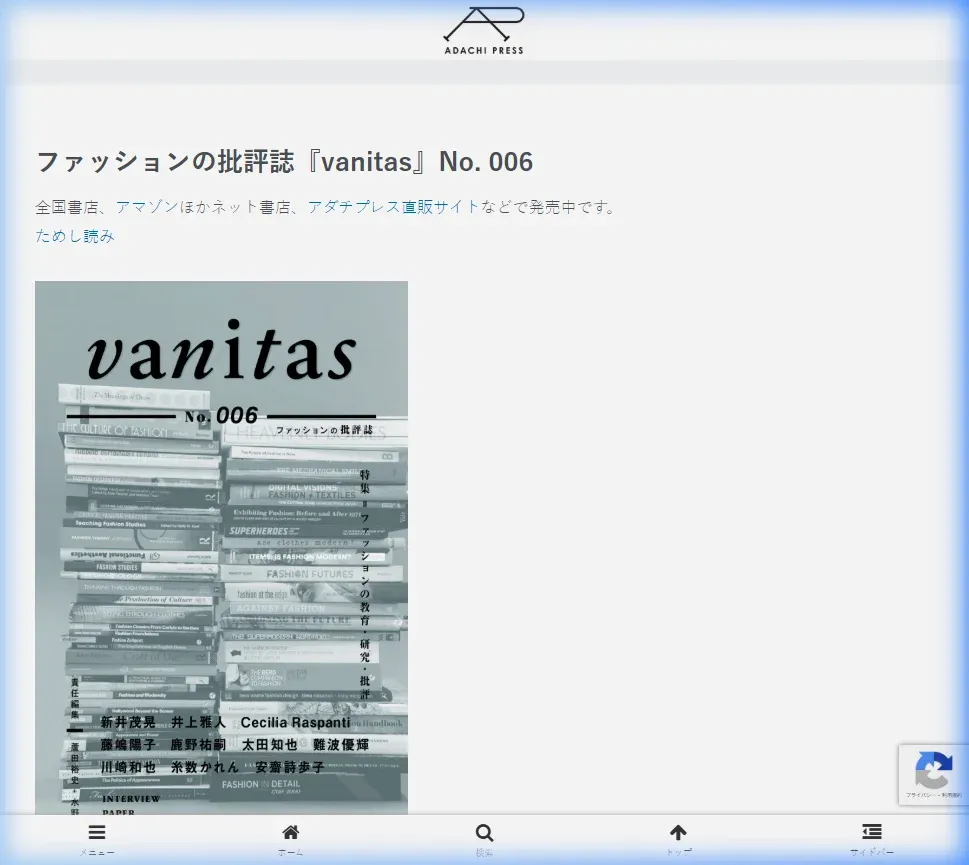Jump to top with up-arrow icon
Viewport: 969px width, 865px height.
[x=678, y=832]
